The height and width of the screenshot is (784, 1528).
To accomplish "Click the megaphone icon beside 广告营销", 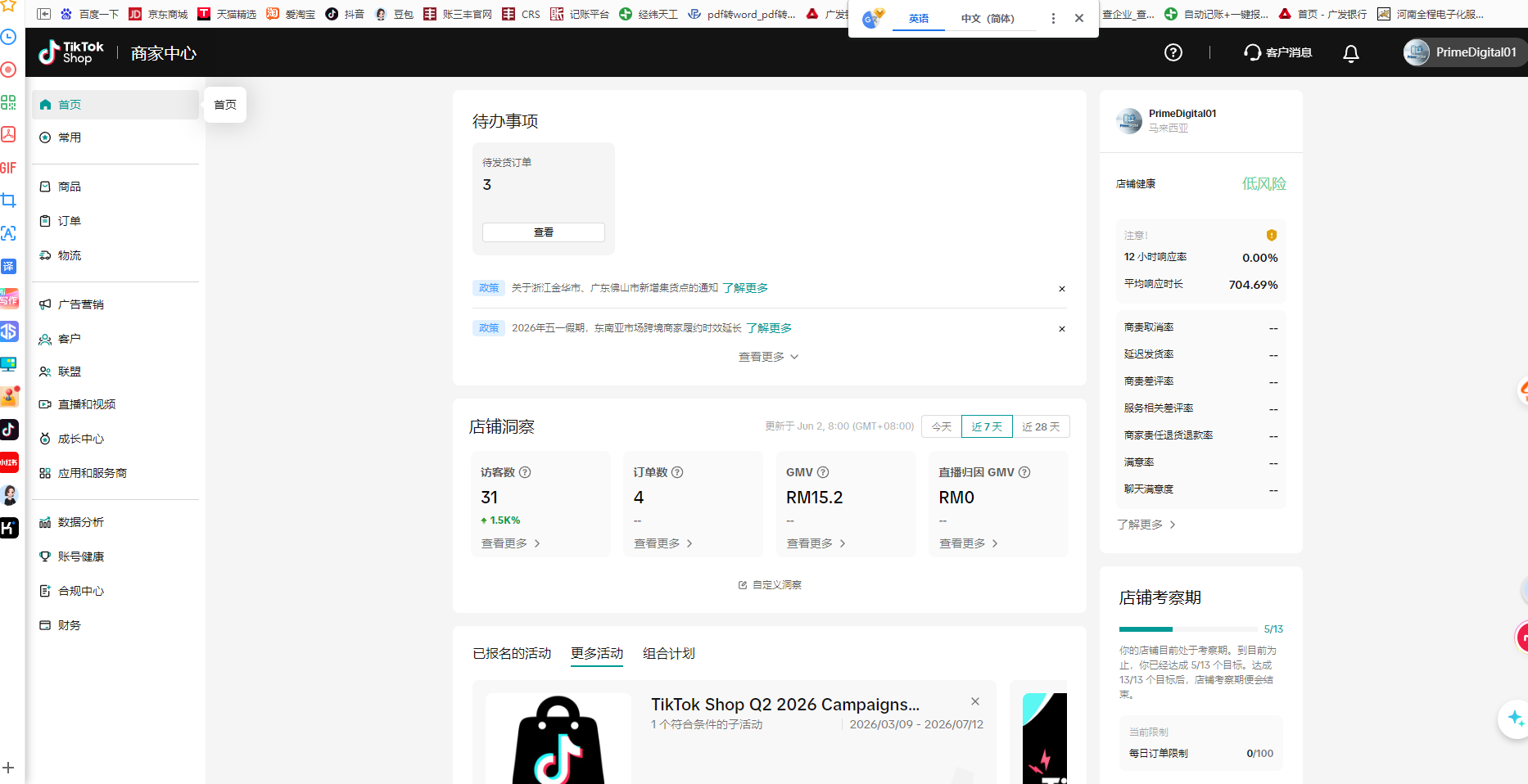I will (45, 304).
